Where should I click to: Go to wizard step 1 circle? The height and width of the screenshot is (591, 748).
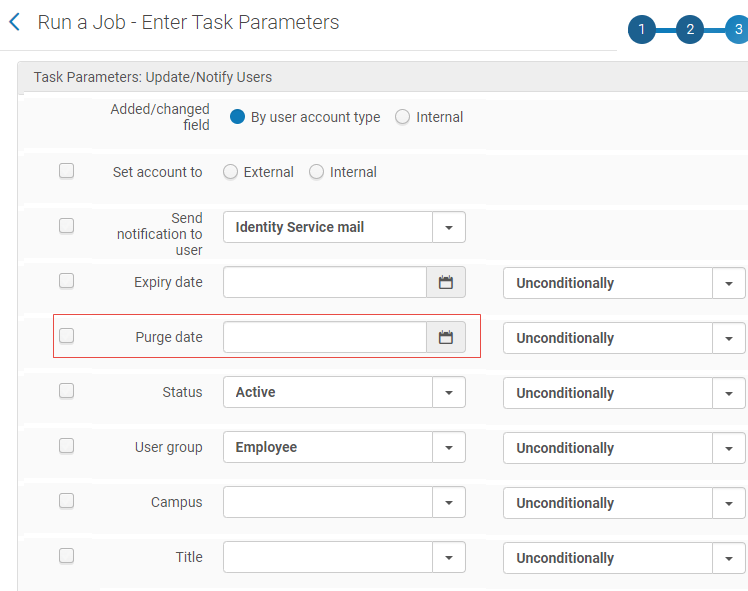pos(642,30)
